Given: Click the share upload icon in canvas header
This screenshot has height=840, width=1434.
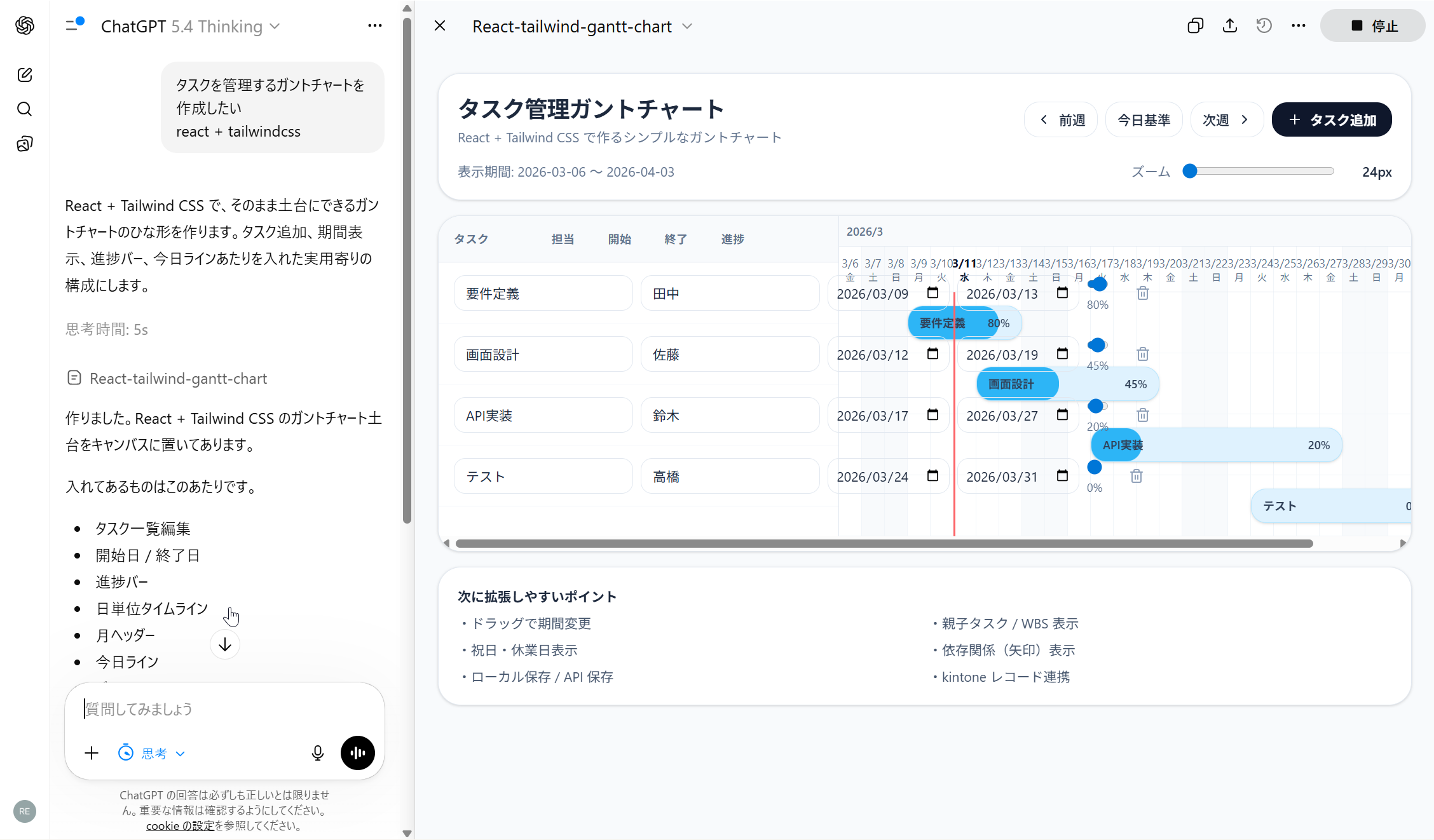Looking at the screenshot, I should tap(1230, 26).
